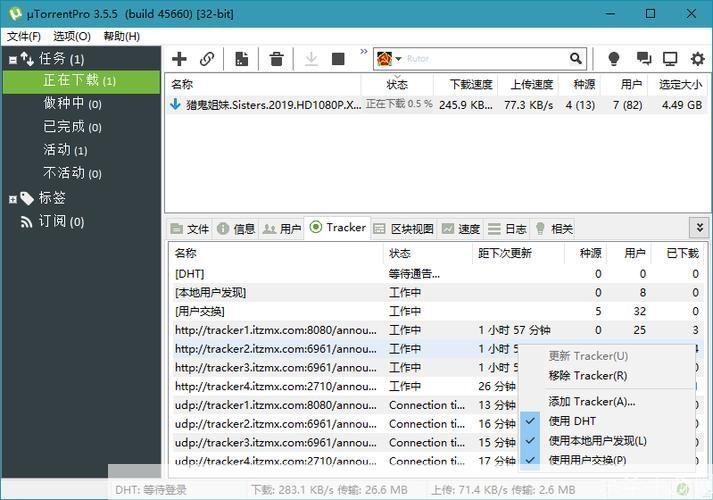Open Preferences gear icon

coord(697,59)
